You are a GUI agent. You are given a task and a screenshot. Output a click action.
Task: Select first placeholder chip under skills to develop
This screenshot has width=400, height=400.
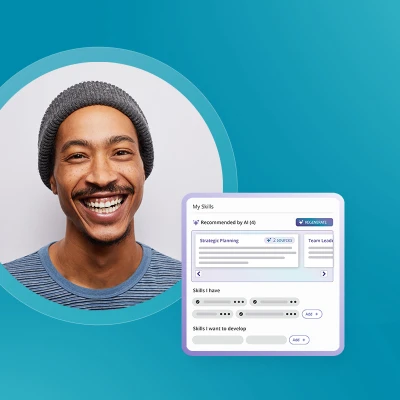coord(218,340)
